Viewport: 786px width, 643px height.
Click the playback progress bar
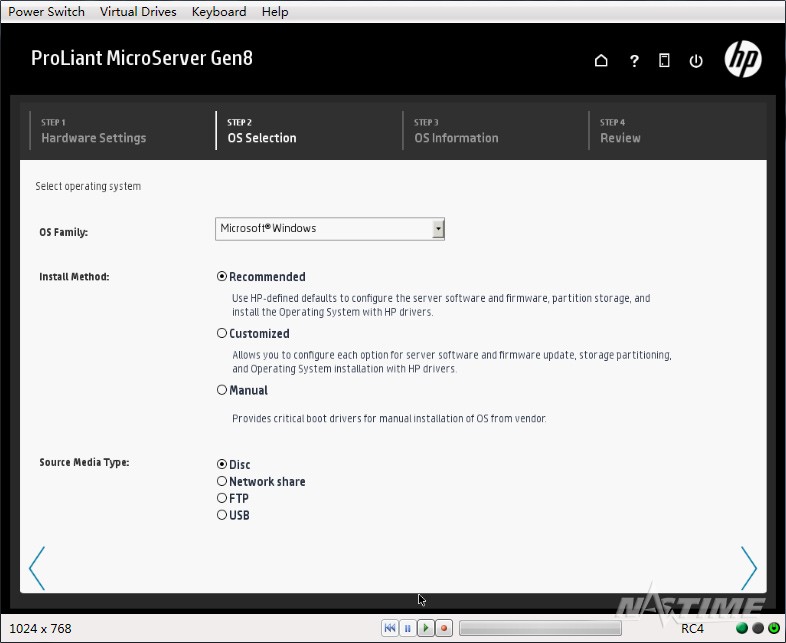[x=540, y=628]
